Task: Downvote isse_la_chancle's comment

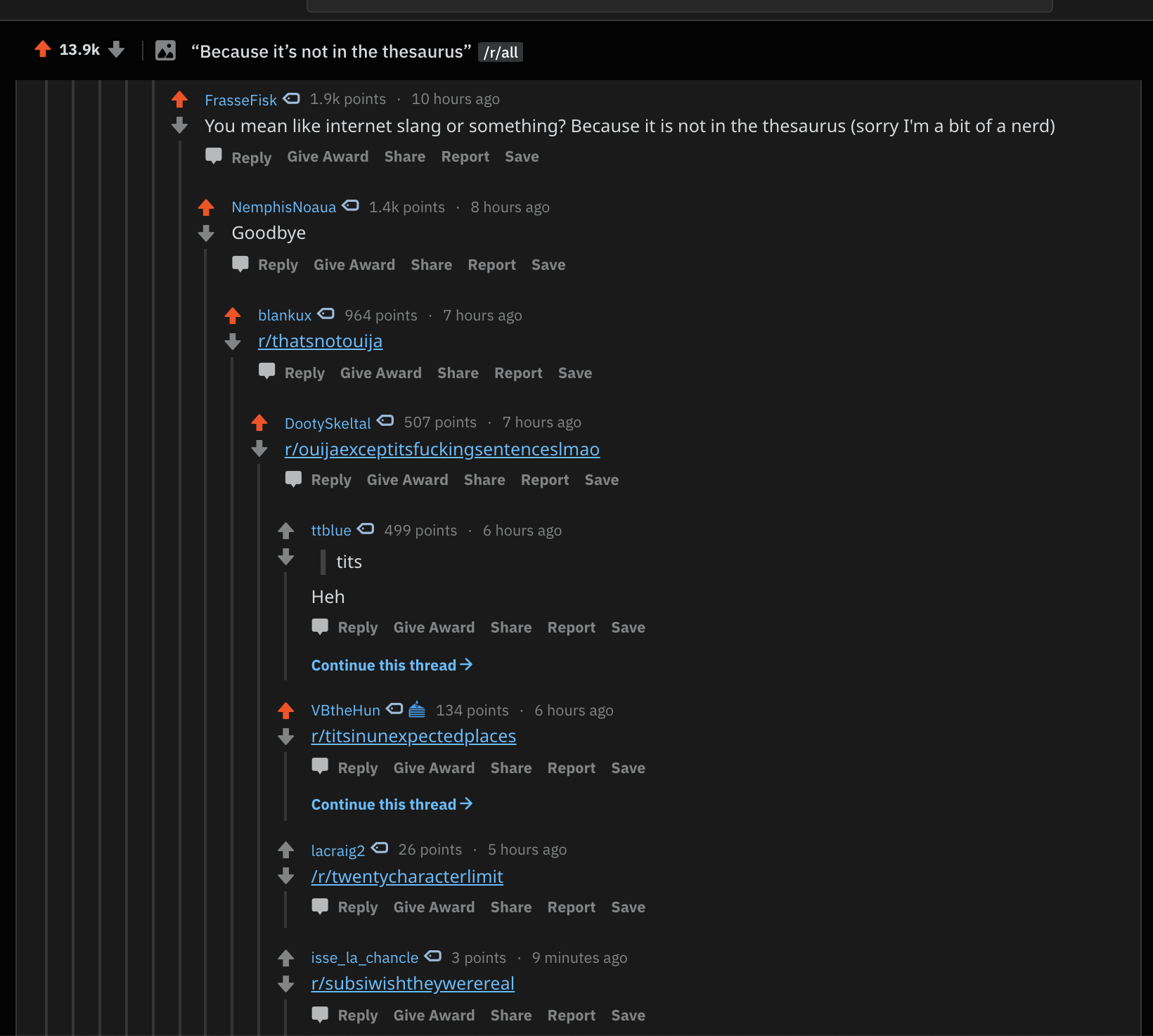Action: [x=285, y=983]
